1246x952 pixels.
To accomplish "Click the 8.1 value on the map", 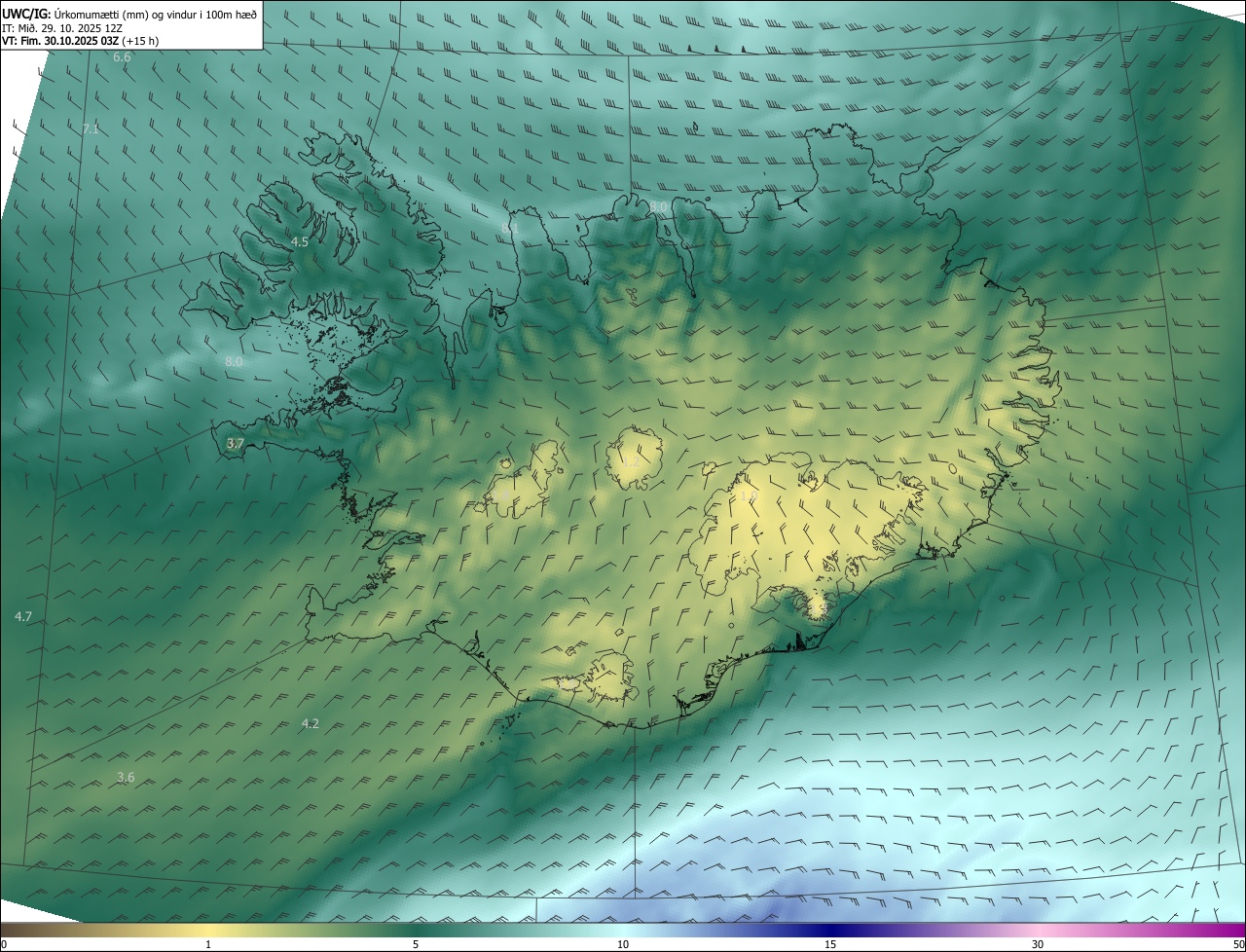I will click(x=508, y=227).
